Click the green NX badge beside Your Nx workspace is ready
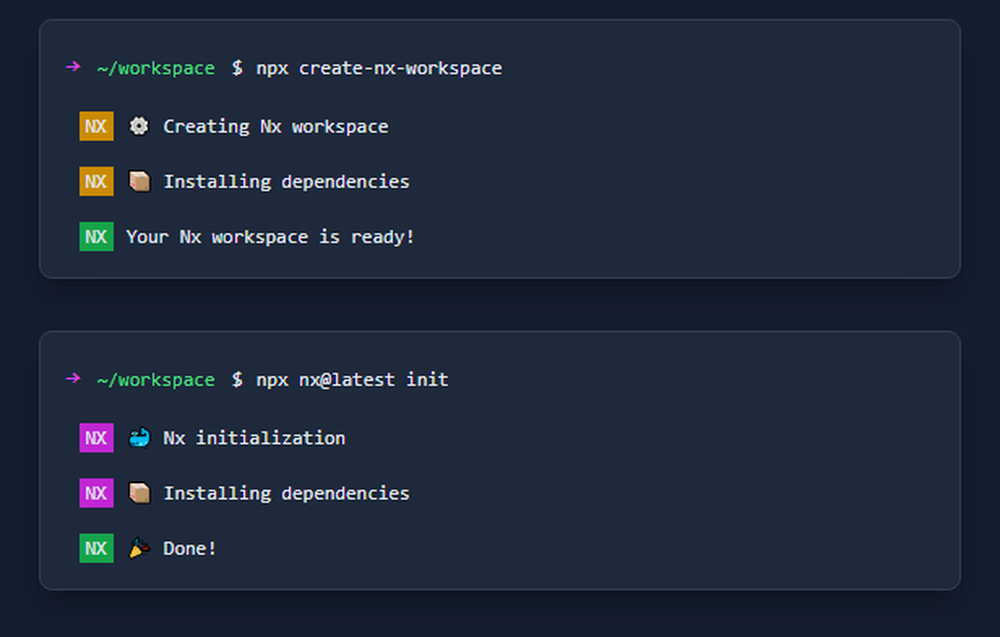Image resolution: width=1000 pixels, height=637 pixels. click(96, 237)
